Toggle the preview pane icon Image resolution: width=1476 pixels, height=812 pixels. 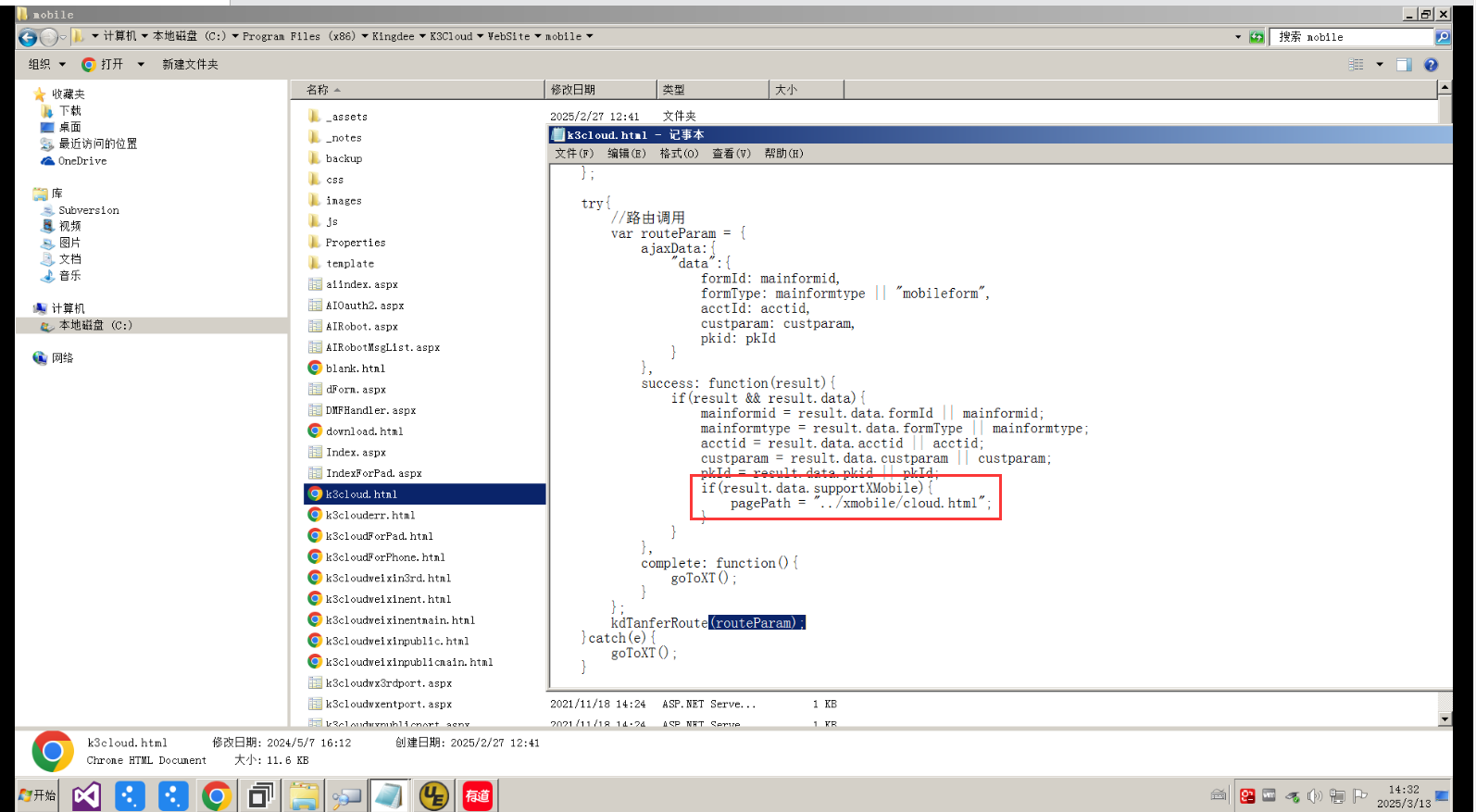click(1404, 65)
